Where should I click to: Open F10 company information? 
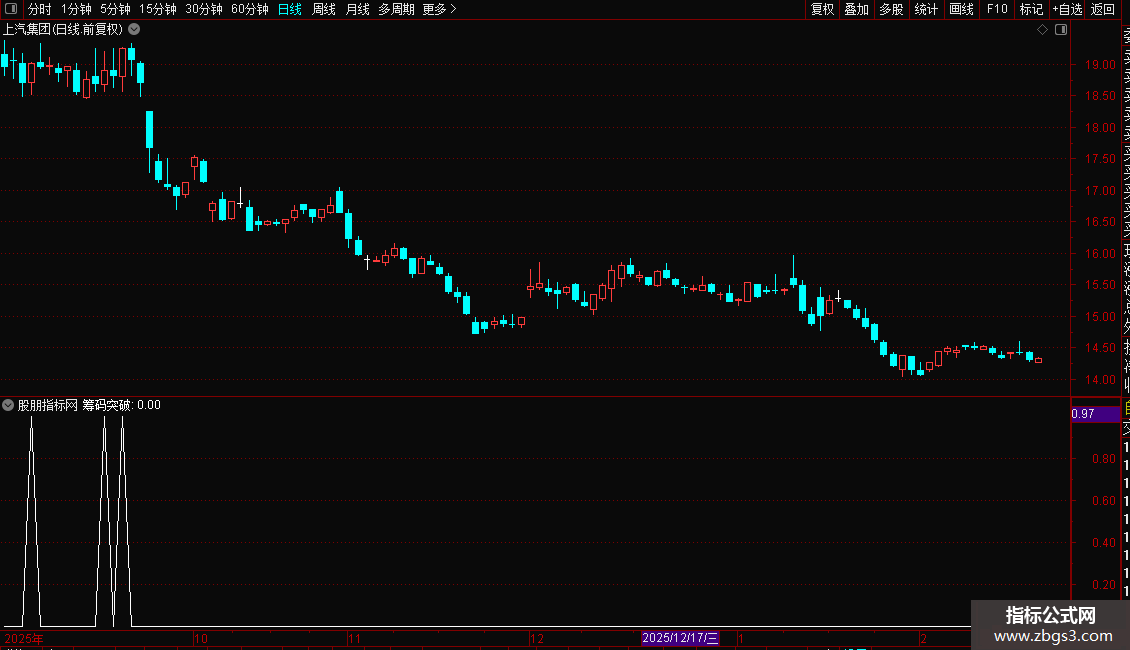coord(997,9)
